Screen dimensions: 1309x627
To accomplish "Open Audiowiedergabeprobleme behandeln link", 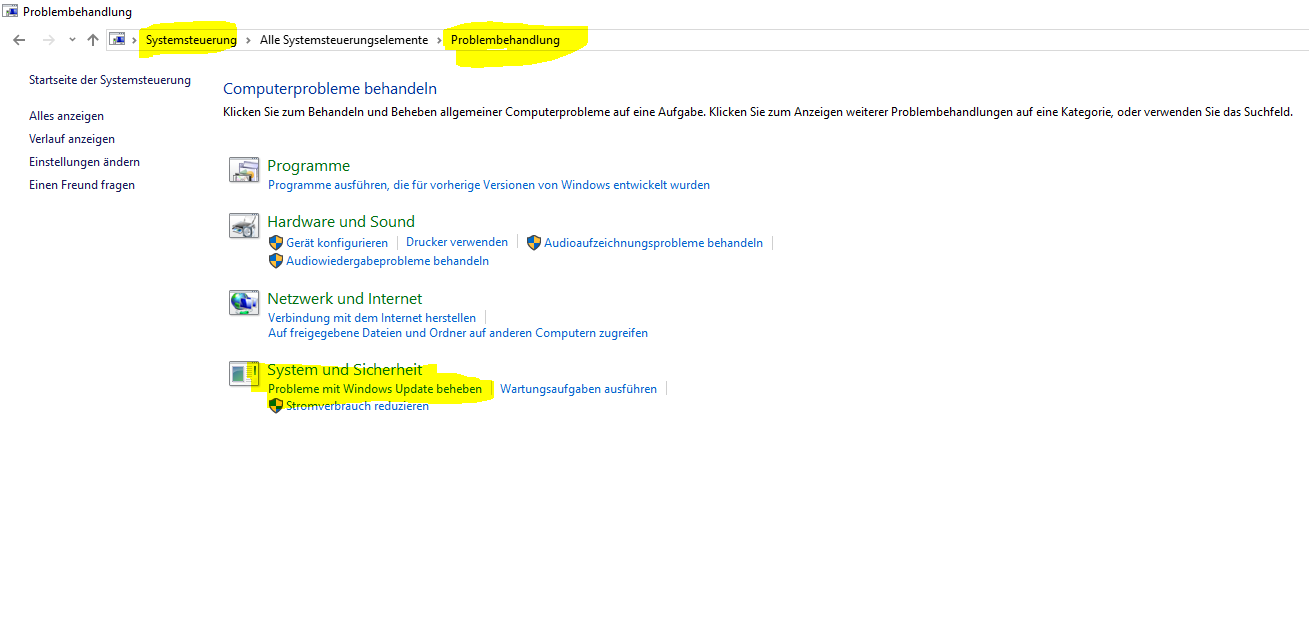I will point(387,261).
